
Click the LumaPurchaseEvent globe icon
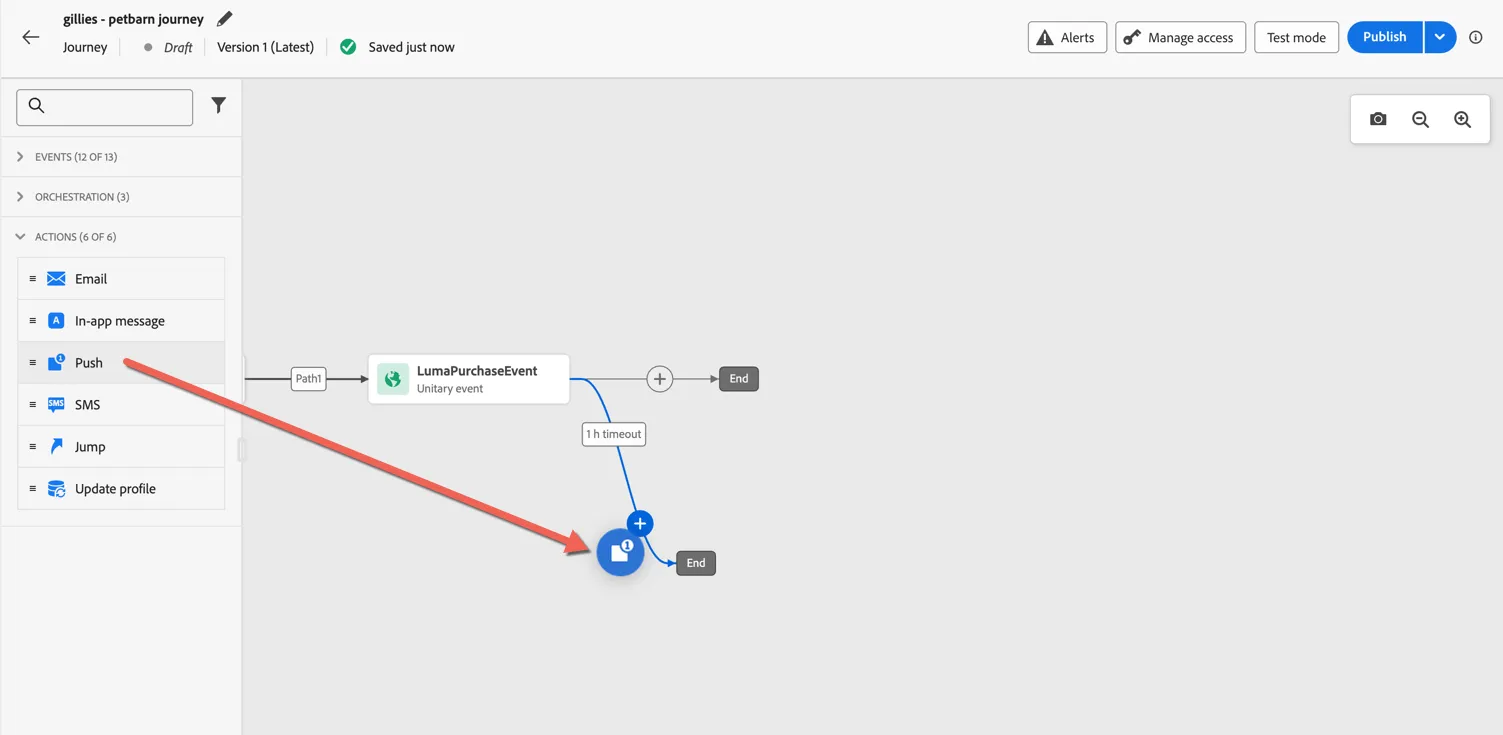click(x=393, y=379)
